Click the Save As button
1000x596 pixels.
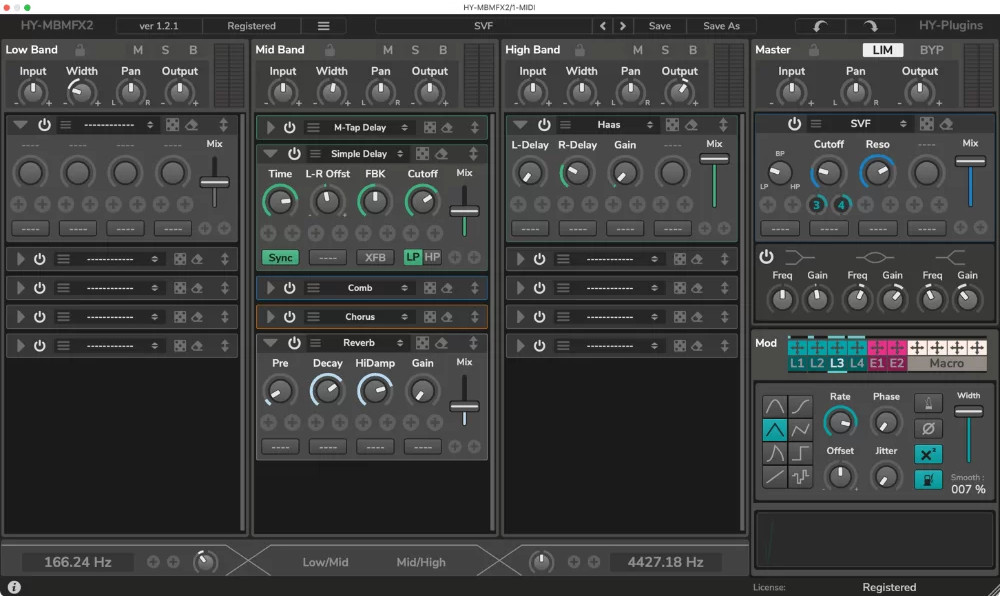click(721, 25)
